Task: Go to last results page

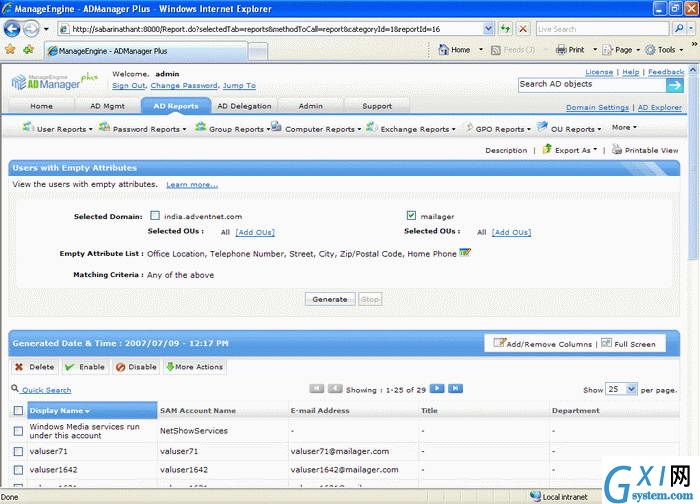Action: (455, 388)
